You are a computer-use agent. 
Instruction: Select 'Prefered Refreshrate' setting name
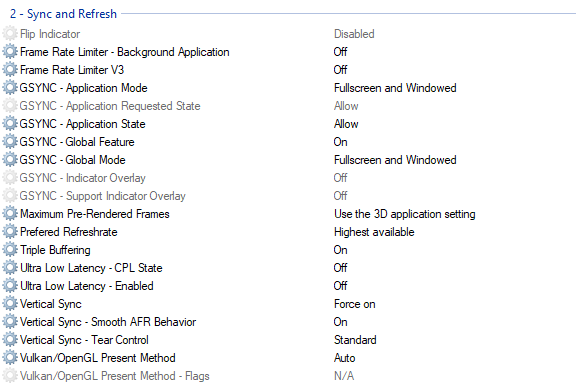point(69,232)
